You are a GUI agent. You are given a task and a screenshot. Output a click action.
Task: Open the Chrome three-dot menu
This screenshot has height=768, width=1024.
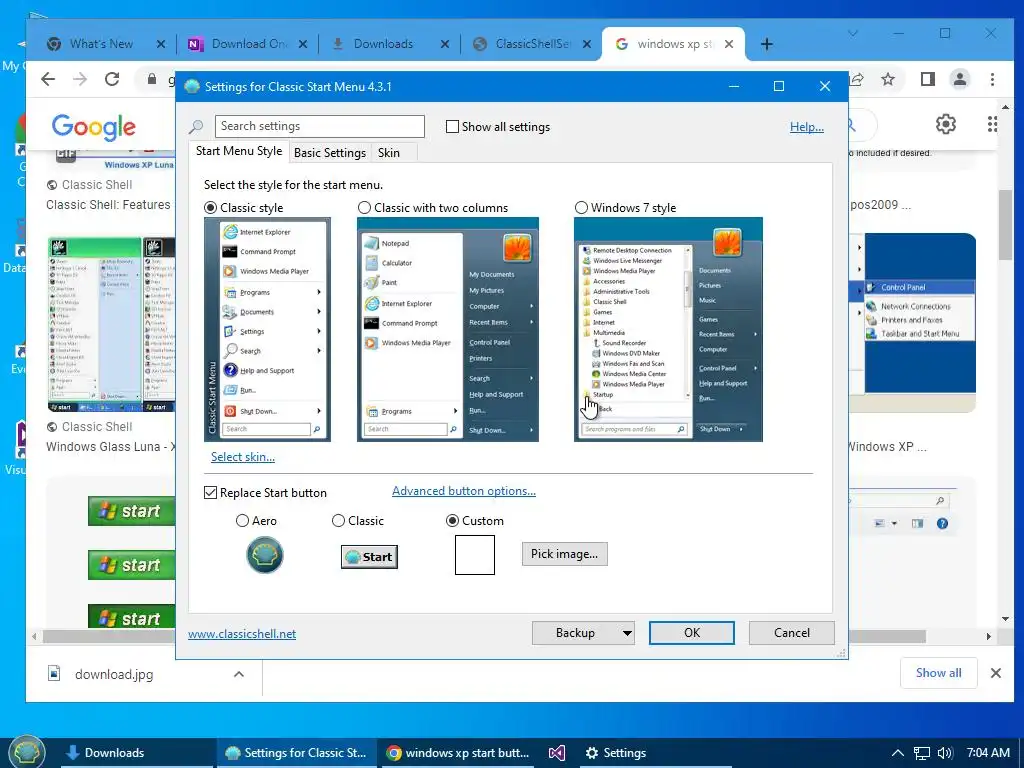click(992, 79)
